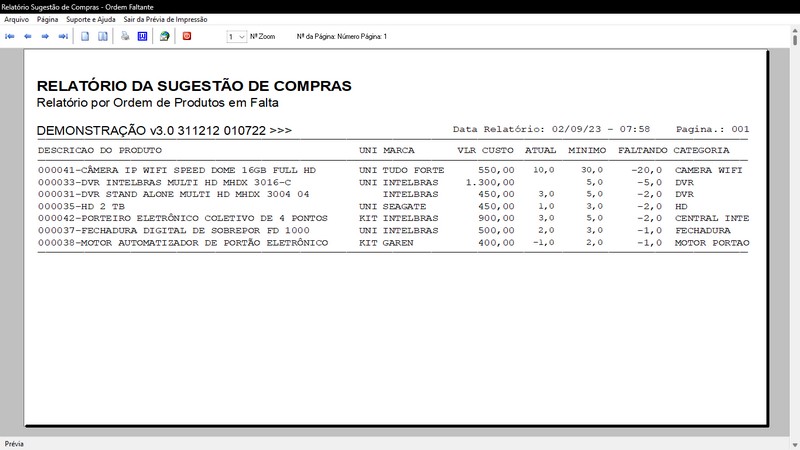This screenshot has height=450, width=800.
Task: Click the 'MOTOR PORTAO' category cell
Action: 712,243
